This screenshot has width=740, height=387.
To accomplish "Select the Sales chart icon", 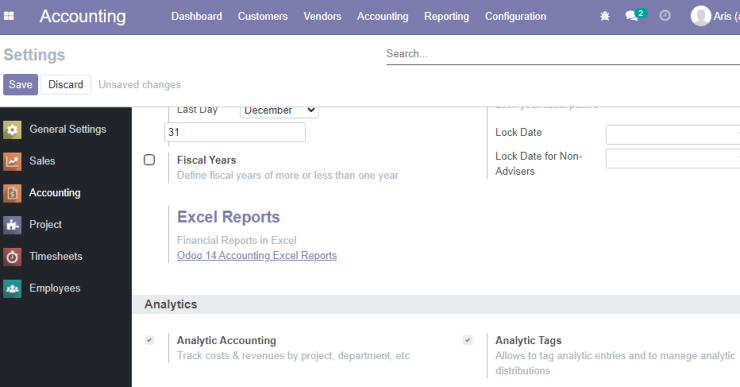I will click(12, 161).
